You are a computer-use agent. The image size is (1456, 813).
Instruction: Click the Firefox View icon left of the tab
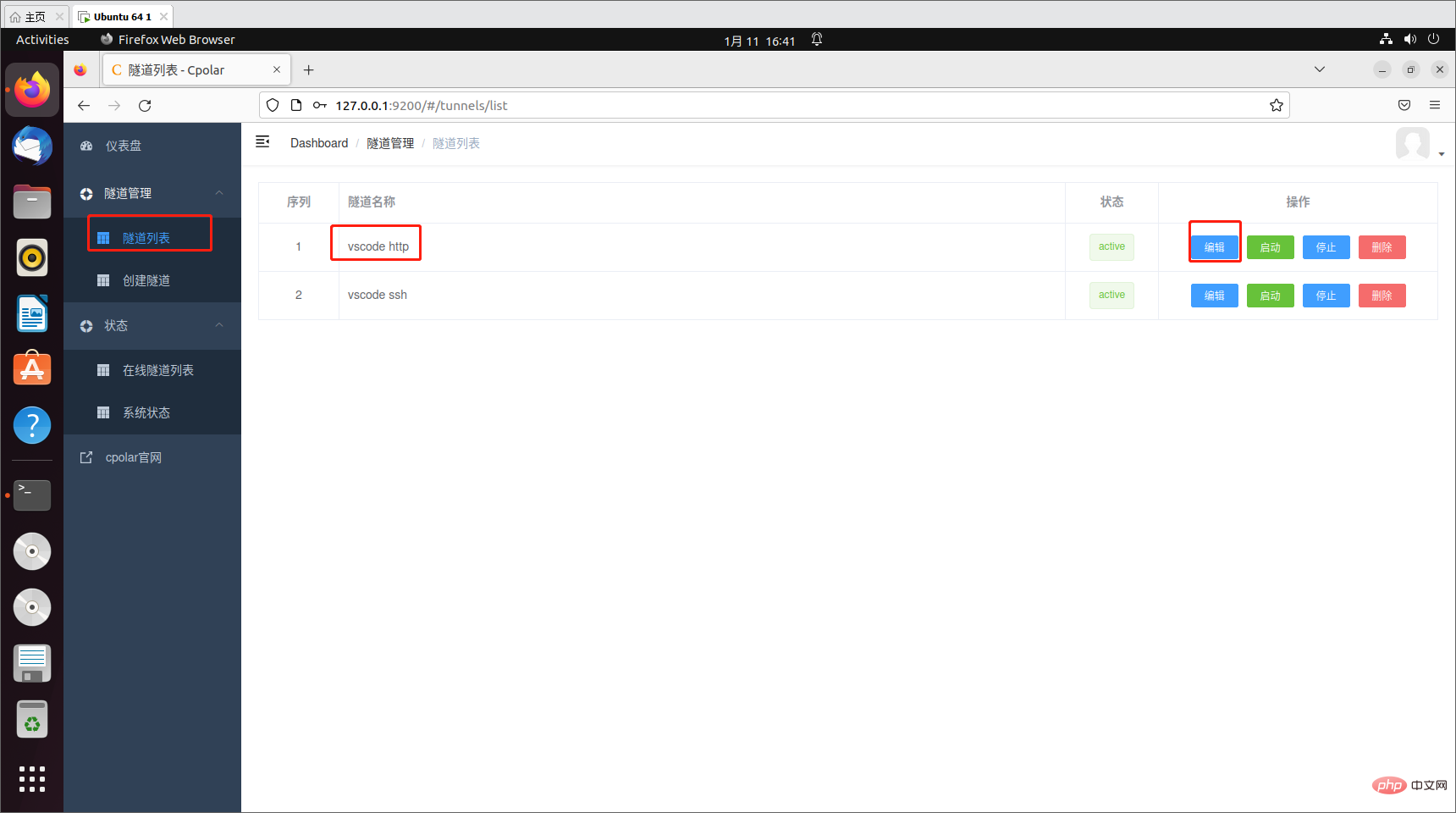coord(80,69)
